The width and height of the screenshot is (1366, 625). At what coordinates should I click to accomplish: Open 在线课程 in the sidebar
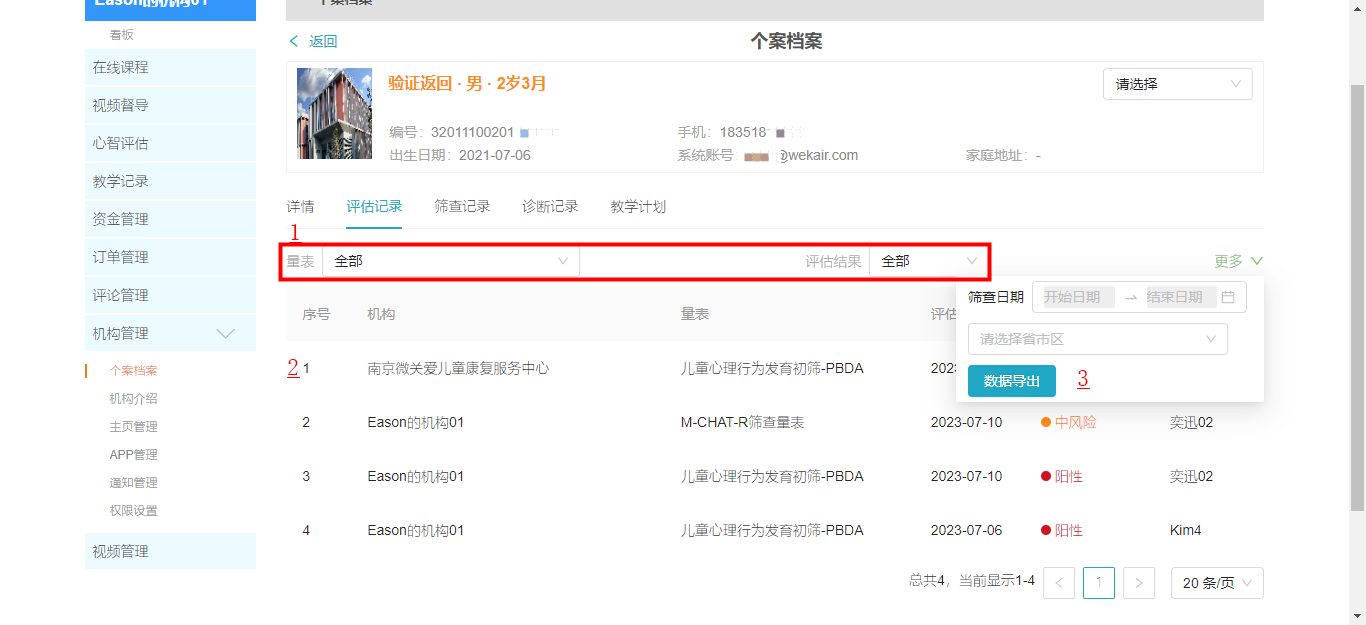pyautogui.click(x=170, y=67)
